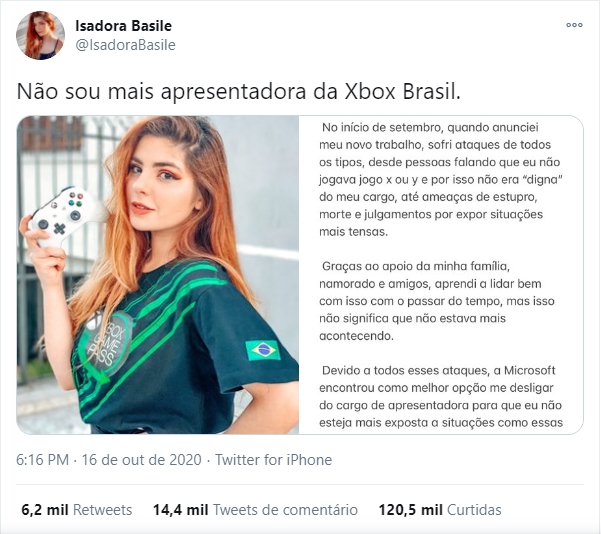View the 120,5 mil Curtidas list
The height and width of the screenshot is (534, 601).
pos(440,510)
